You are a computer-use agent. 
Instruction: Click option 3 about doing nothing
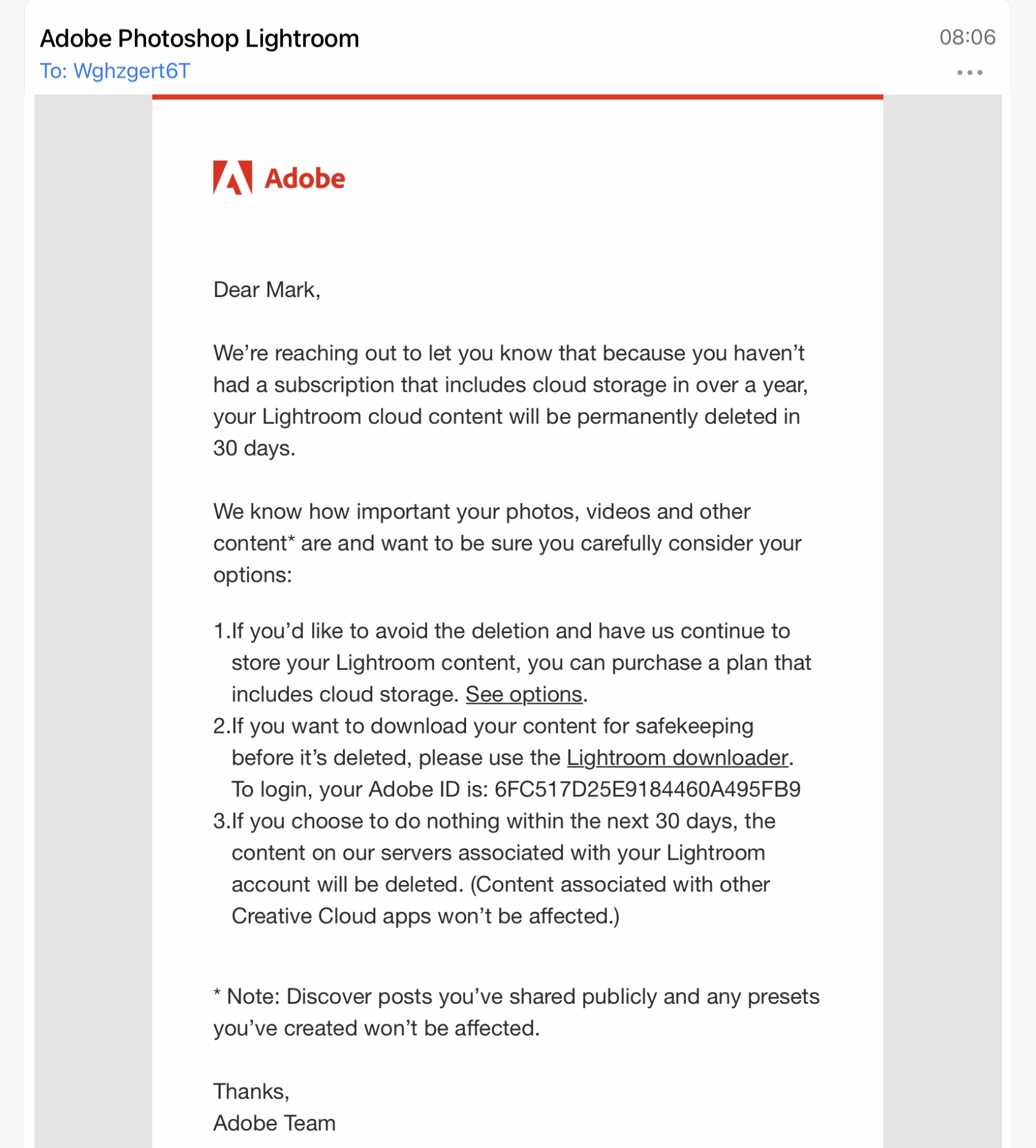503,868
